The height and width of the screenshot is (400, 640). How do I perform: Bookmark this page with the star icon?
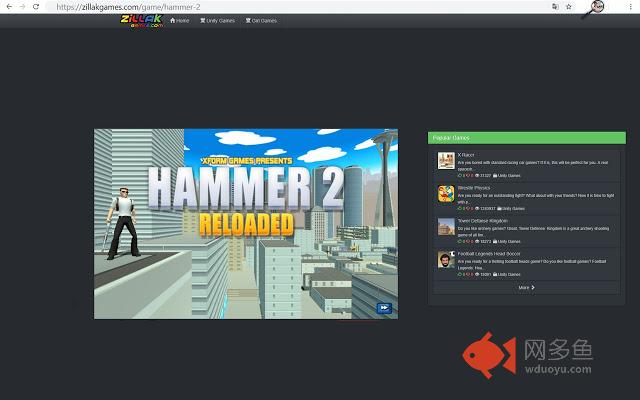click(569, 7)
